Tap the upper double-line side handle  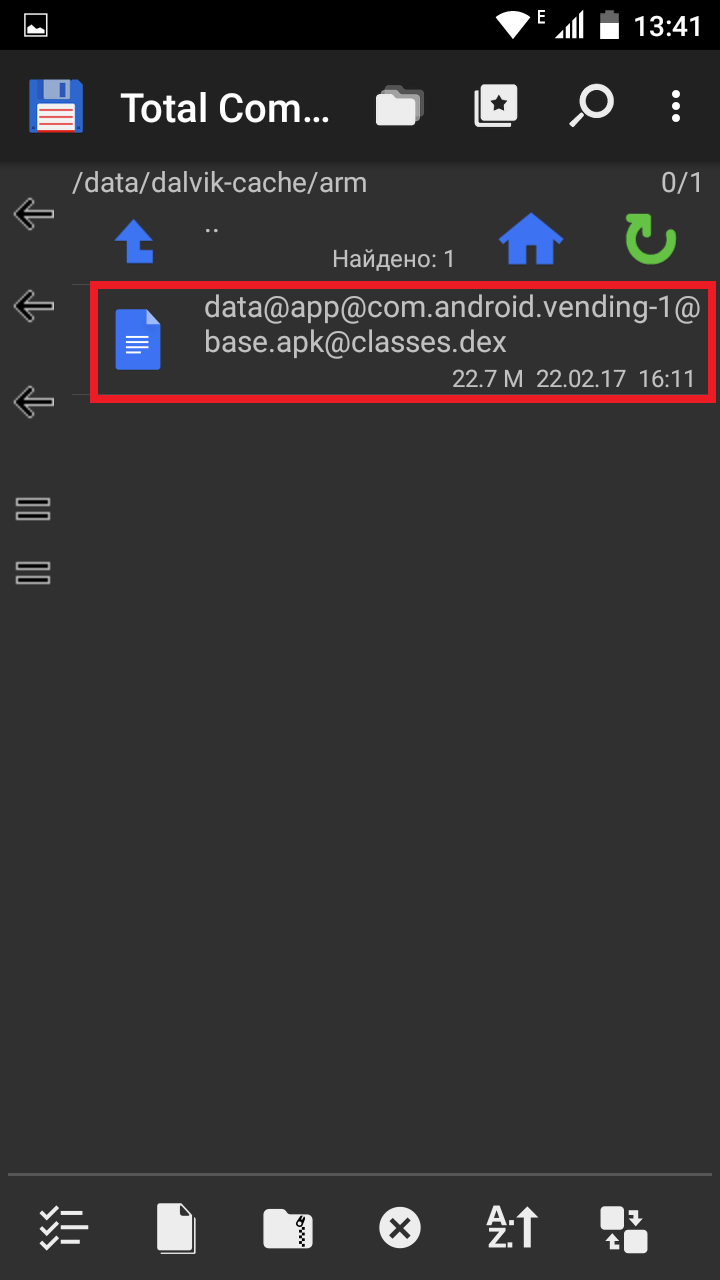click(x=33, y=509)
